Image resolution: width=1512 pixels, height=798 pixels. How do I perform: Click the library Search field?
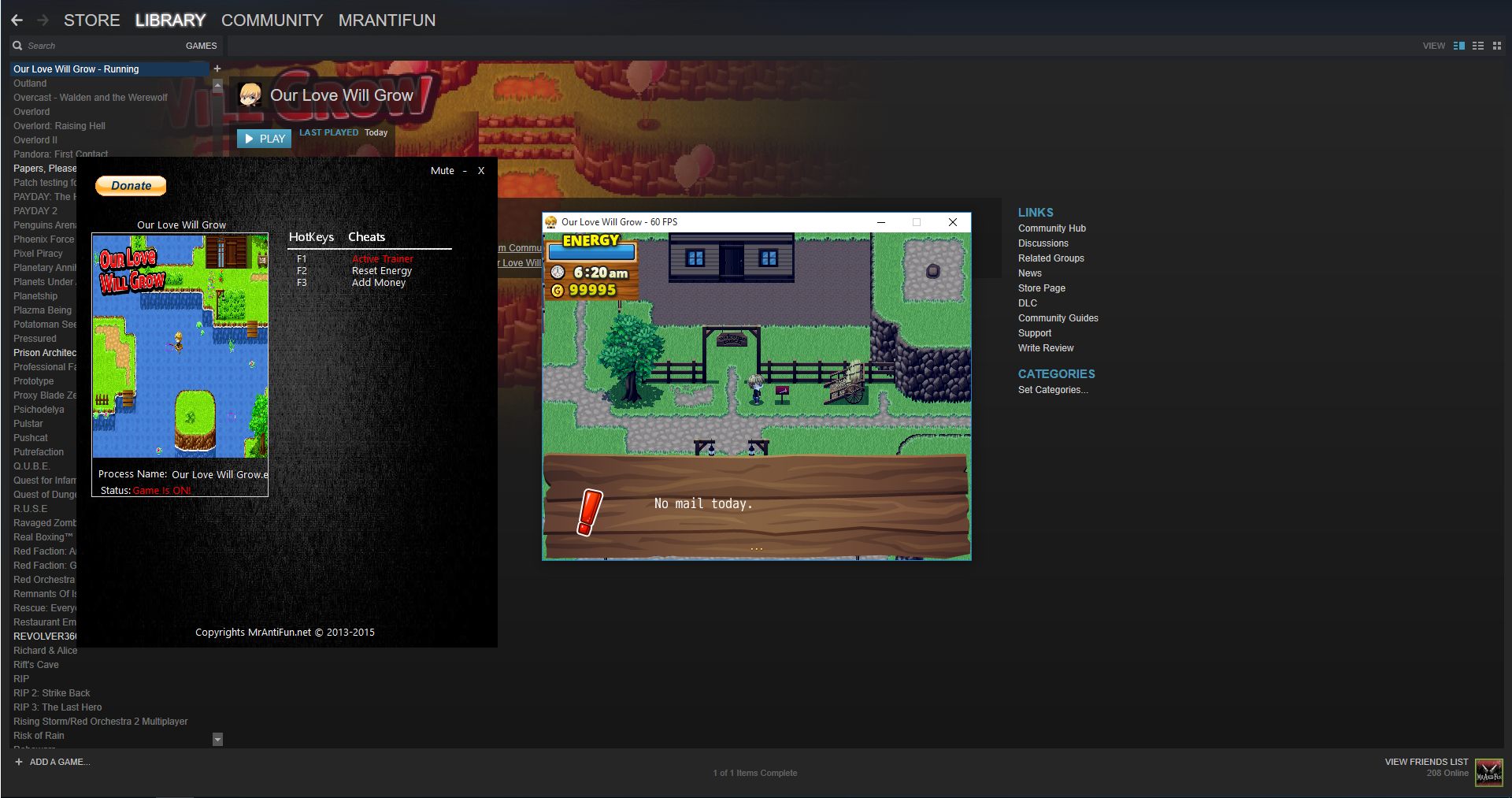94,46
